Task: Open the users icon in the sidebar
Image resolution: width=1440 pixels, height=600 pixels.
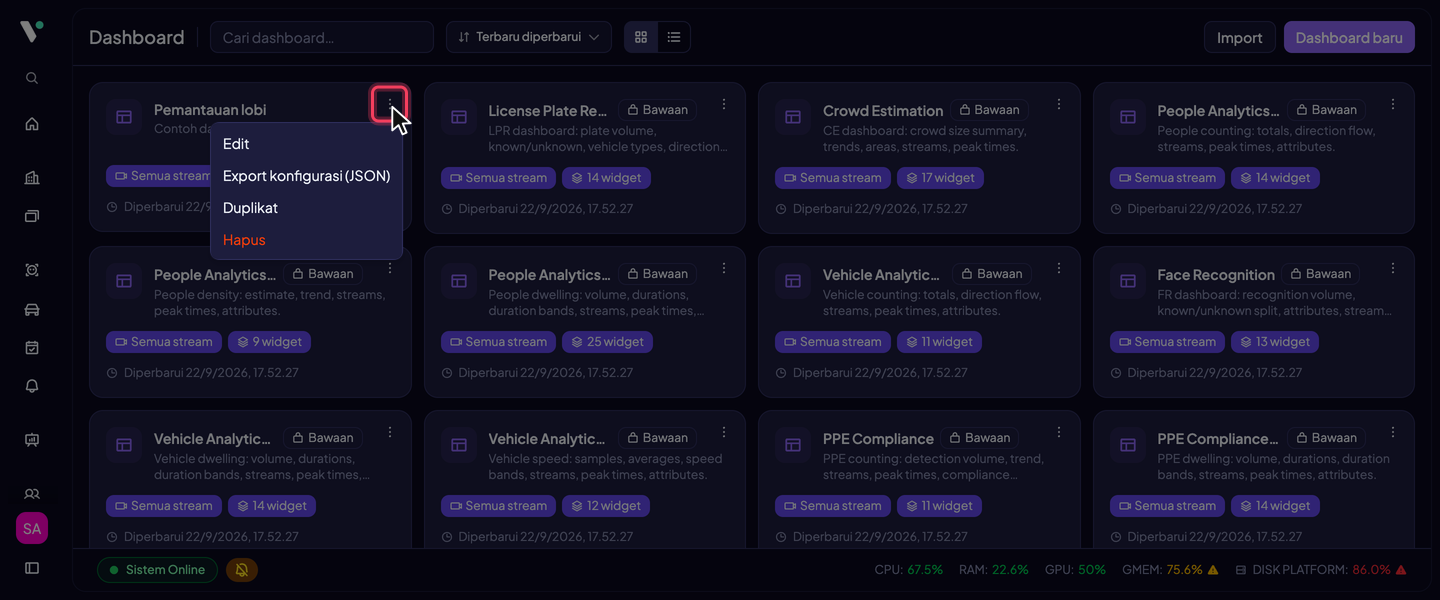Action: click(x=32, y=494)
